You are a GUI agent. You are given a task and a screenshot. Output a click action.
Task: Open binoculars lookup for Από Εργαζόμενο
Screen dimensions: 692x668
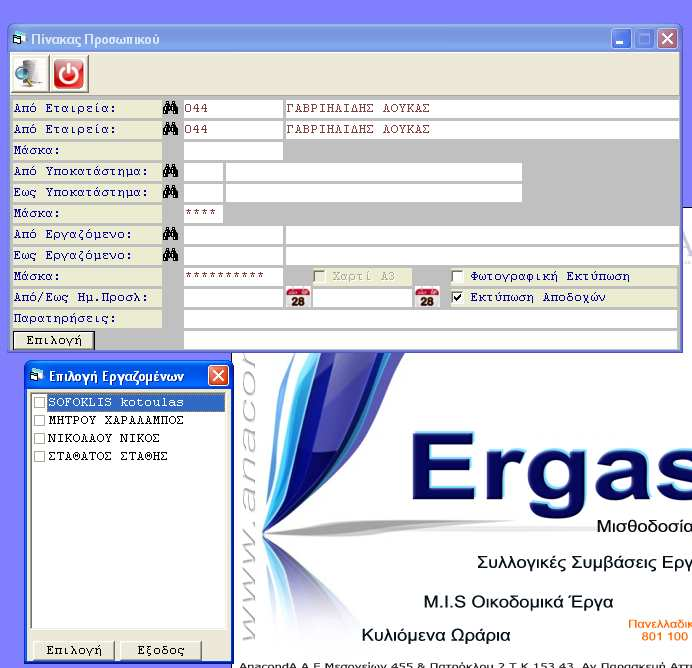(170, 234)
